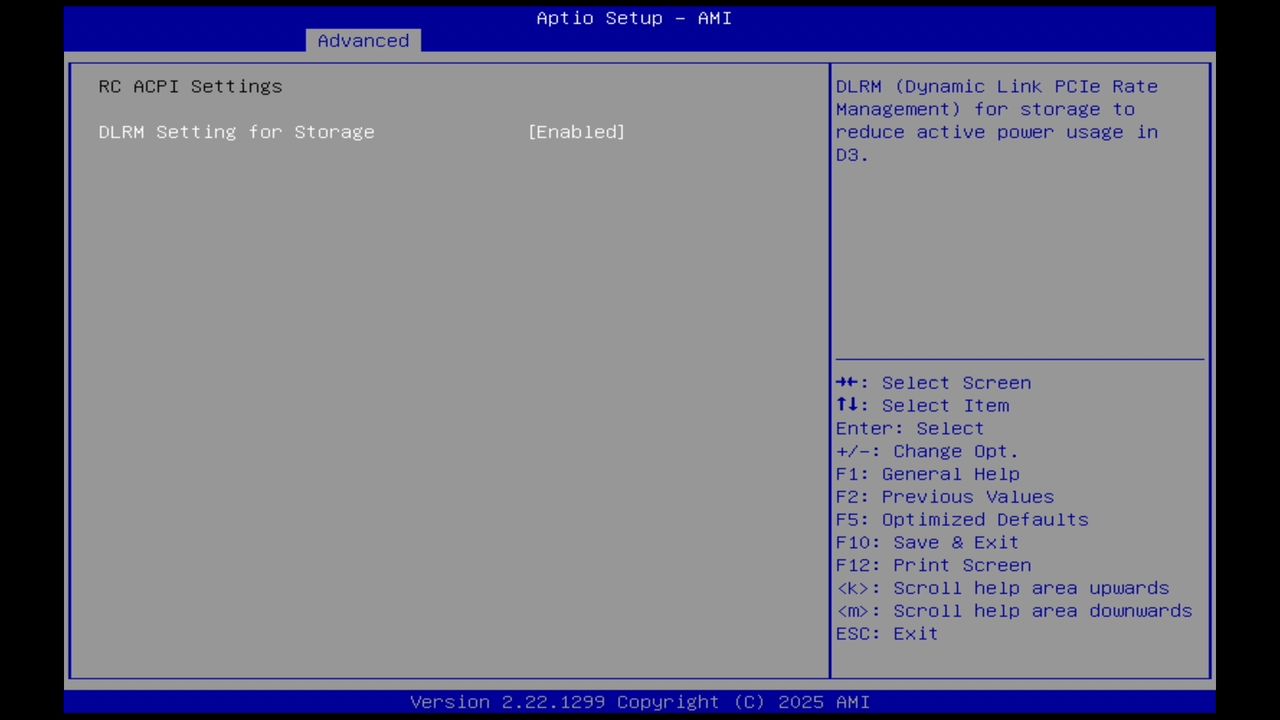Click the Change Opt. legend entry
This screenshot has width=1280, height=720.
(927, 451)
